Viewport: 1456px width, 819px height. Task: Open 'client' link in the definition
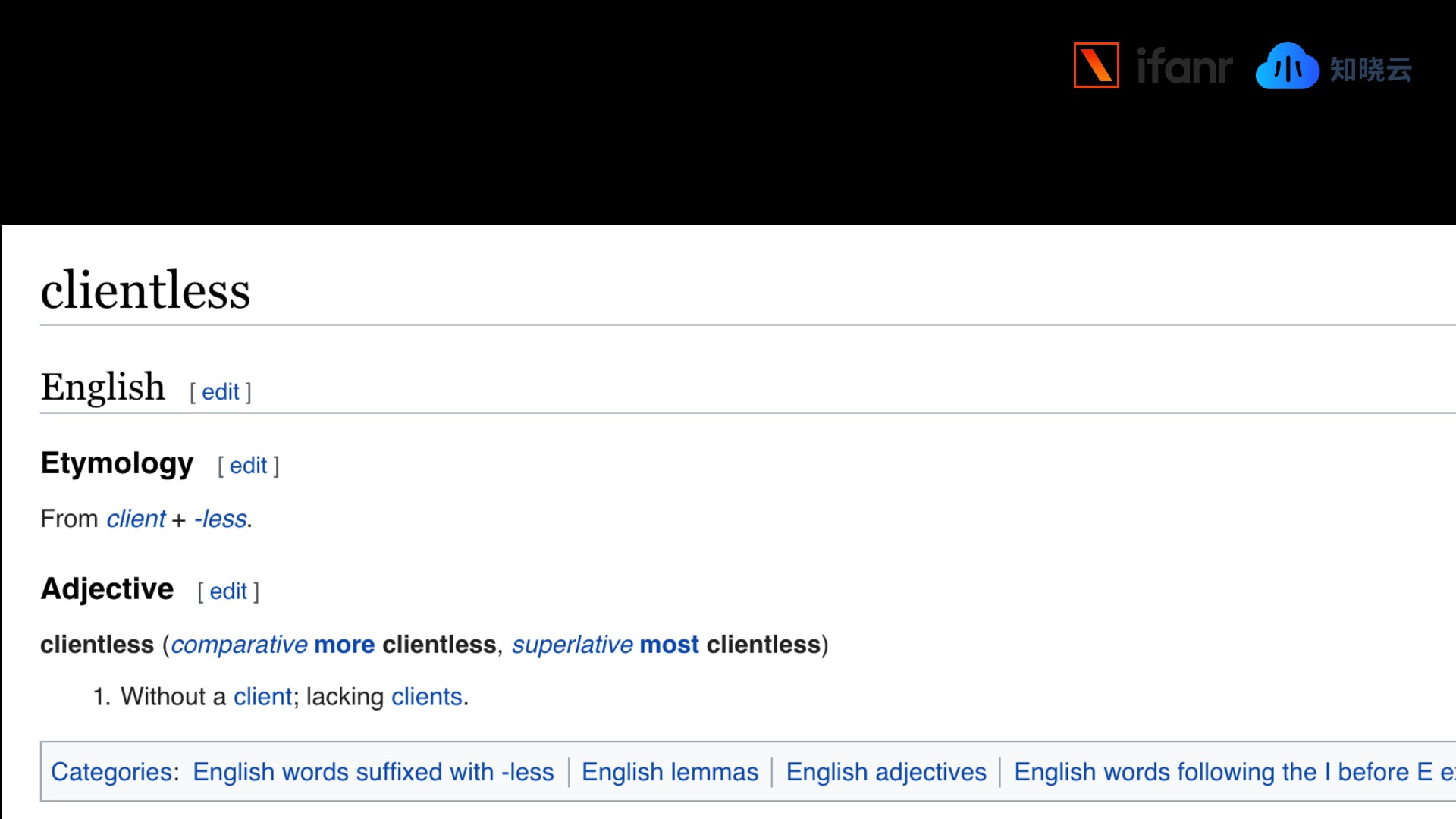(262, 697)
